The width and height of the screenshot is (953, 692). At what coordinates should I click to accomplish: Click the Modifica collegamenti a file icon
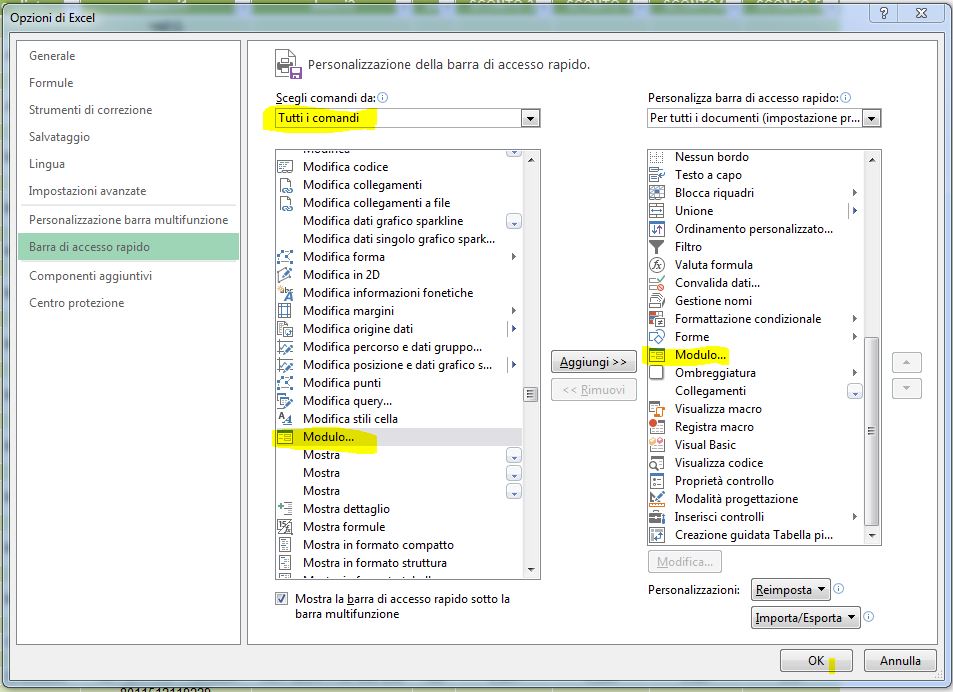point(285,203)
